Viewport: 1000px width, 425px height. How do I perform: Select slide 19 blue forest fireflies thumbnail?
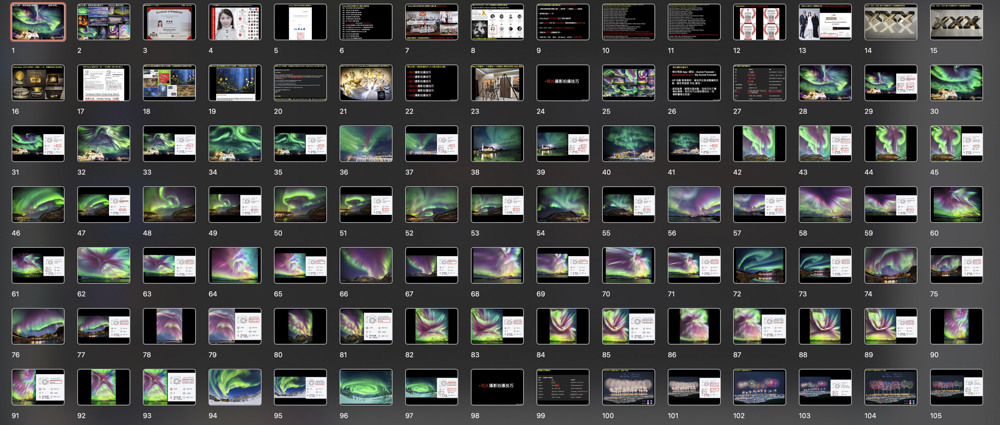(x=235, y=83)
